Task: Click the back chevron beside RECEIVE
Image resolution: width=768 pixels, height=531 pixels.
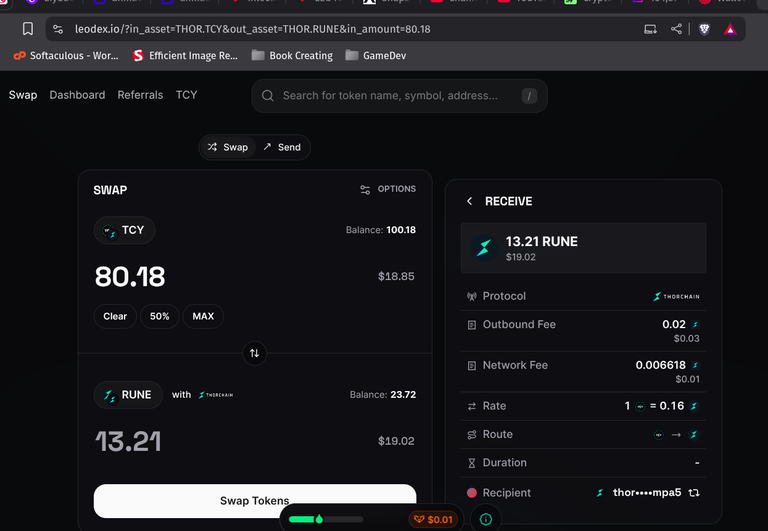Action: 469,201
